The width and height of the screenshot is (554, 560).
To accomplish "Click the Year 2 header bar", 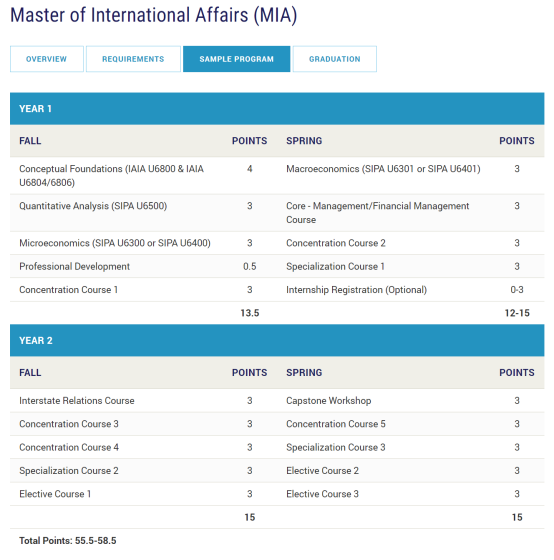I will pyautogui.click(x=277, y=340).
